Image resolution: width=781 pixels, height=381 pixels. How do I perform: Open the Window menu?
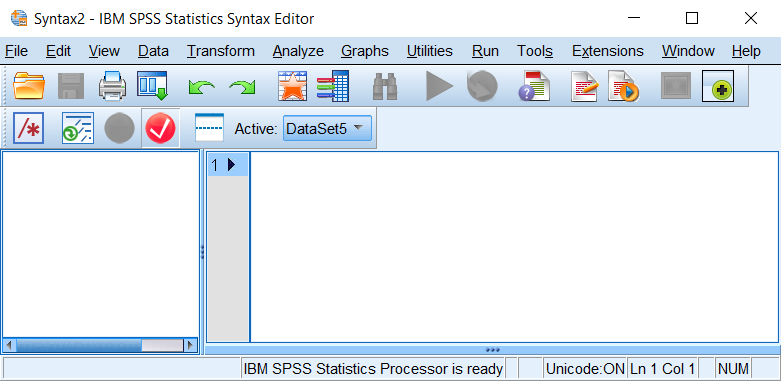[x=688, y=51]
